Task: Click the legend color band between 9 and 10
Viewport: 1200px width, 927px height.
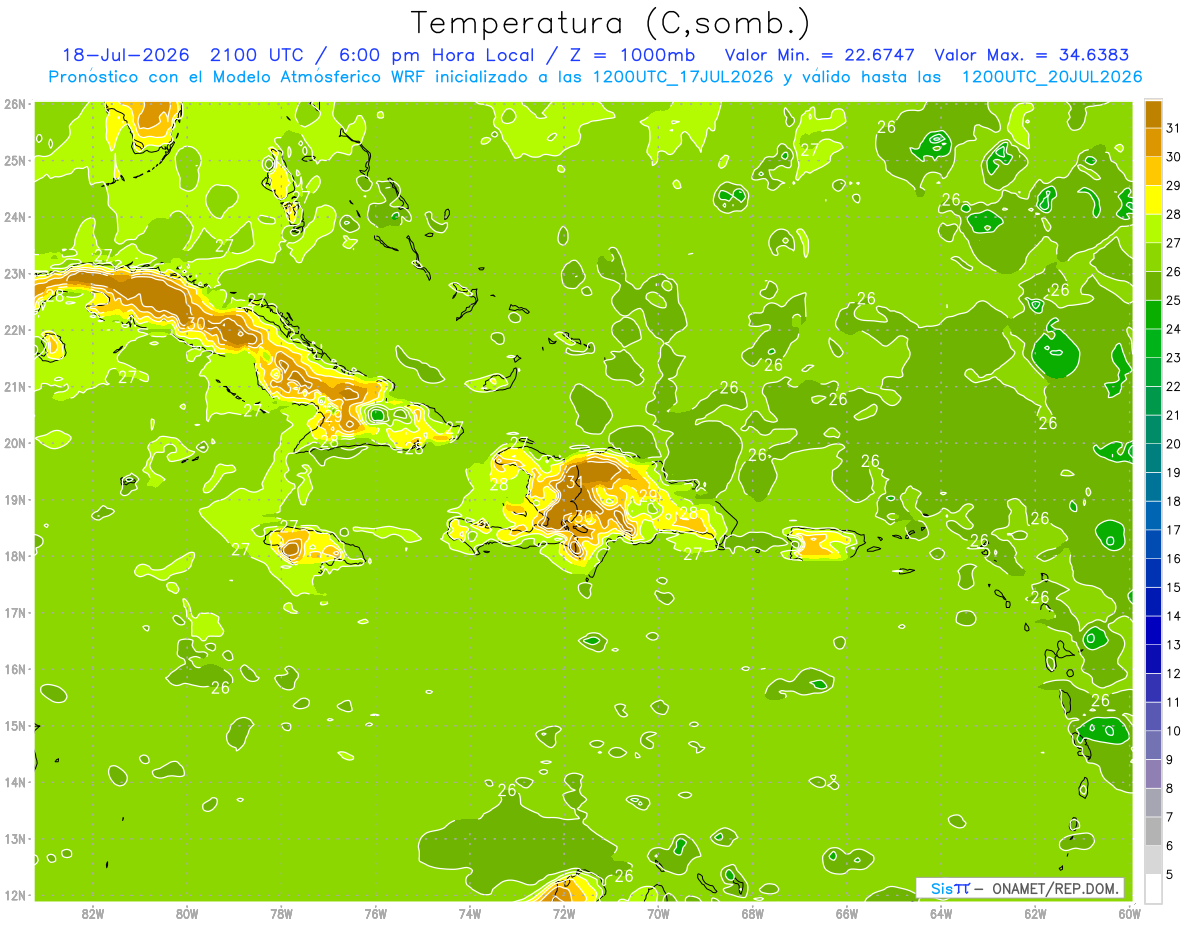Action: pyautogui.click(x=1153, y=745)
